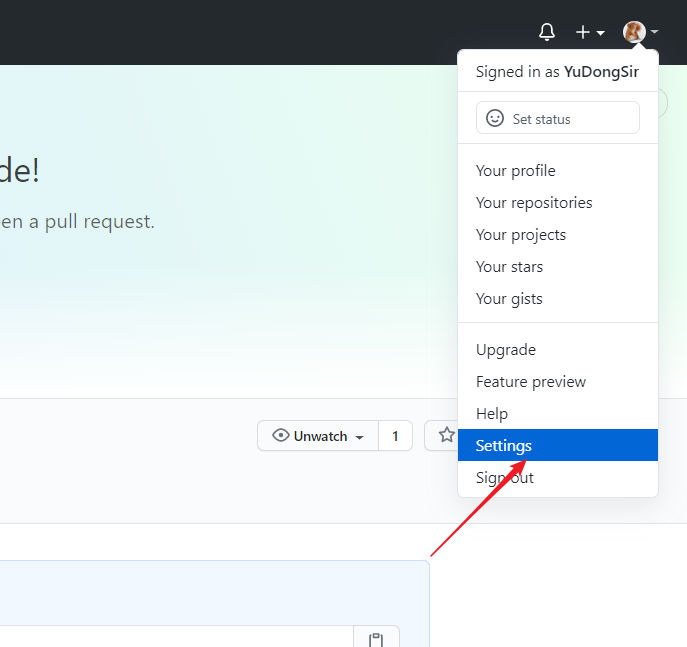Copy with the clipboard icon
This screenshot has height=647, width=687.
tap(376, 640)
